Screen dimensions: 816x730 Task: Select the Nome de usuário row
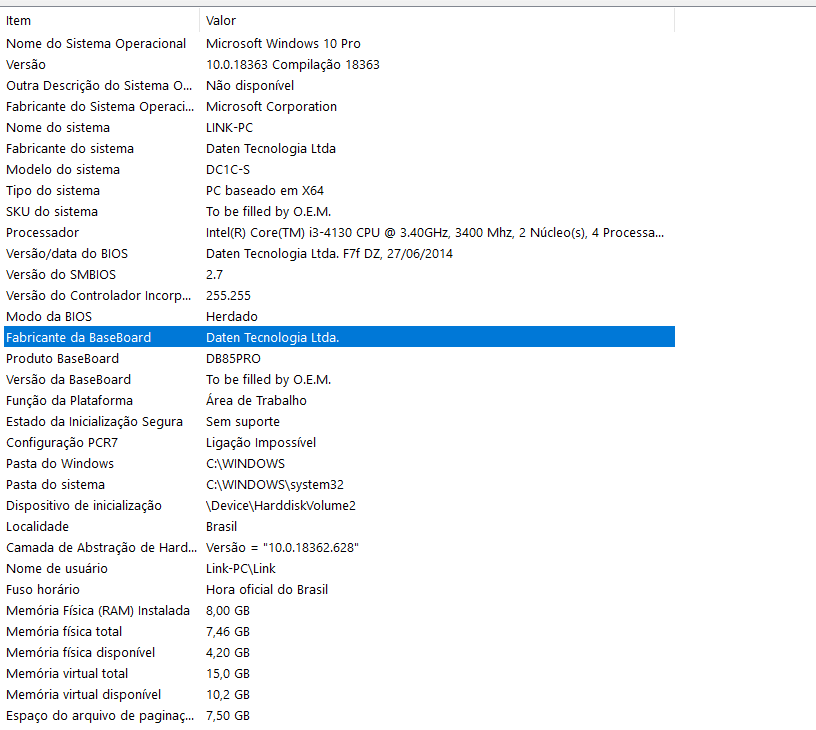click(339, 568)
